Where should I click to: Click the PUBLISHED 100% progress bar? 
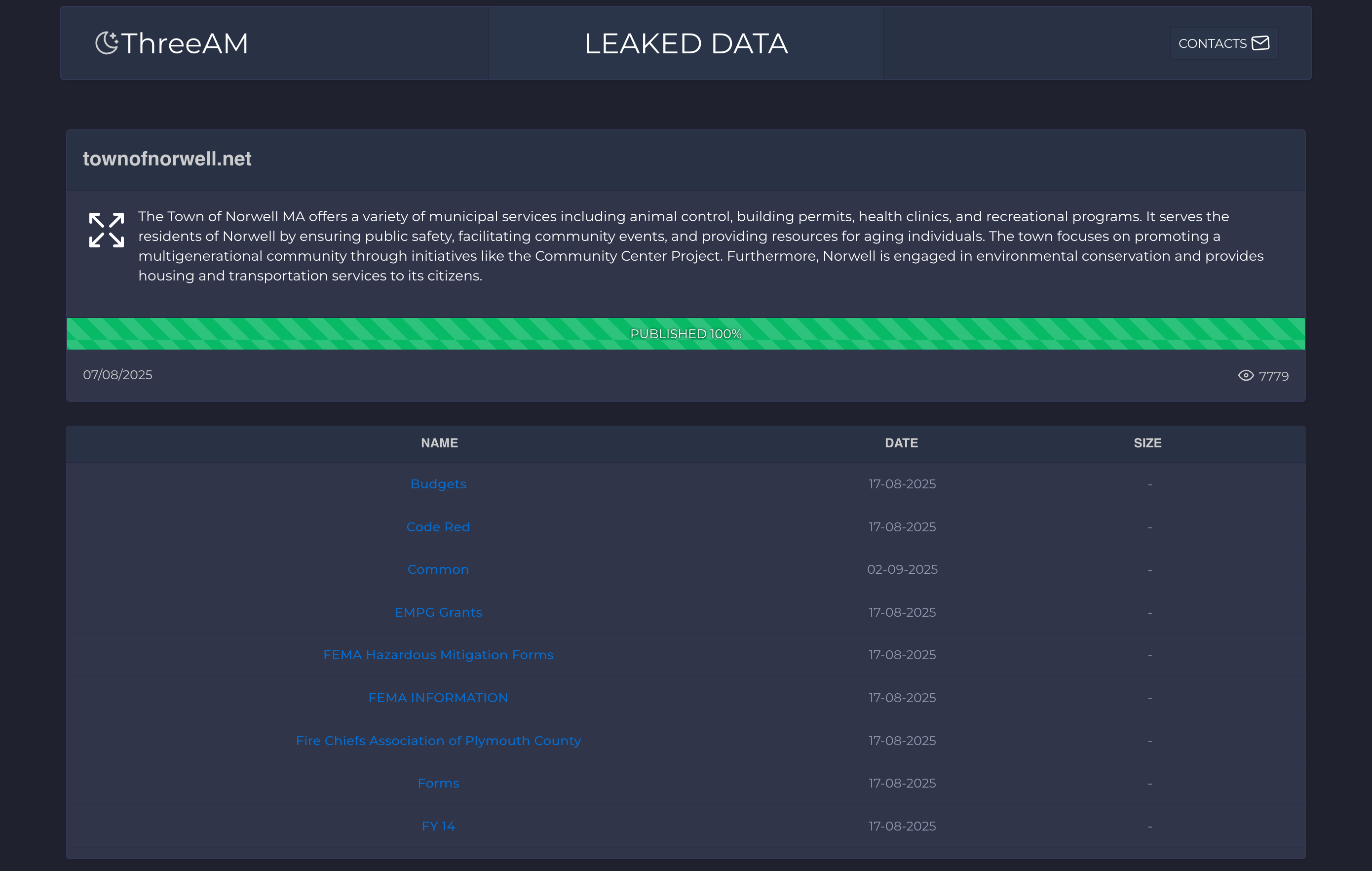click(686, 333)
